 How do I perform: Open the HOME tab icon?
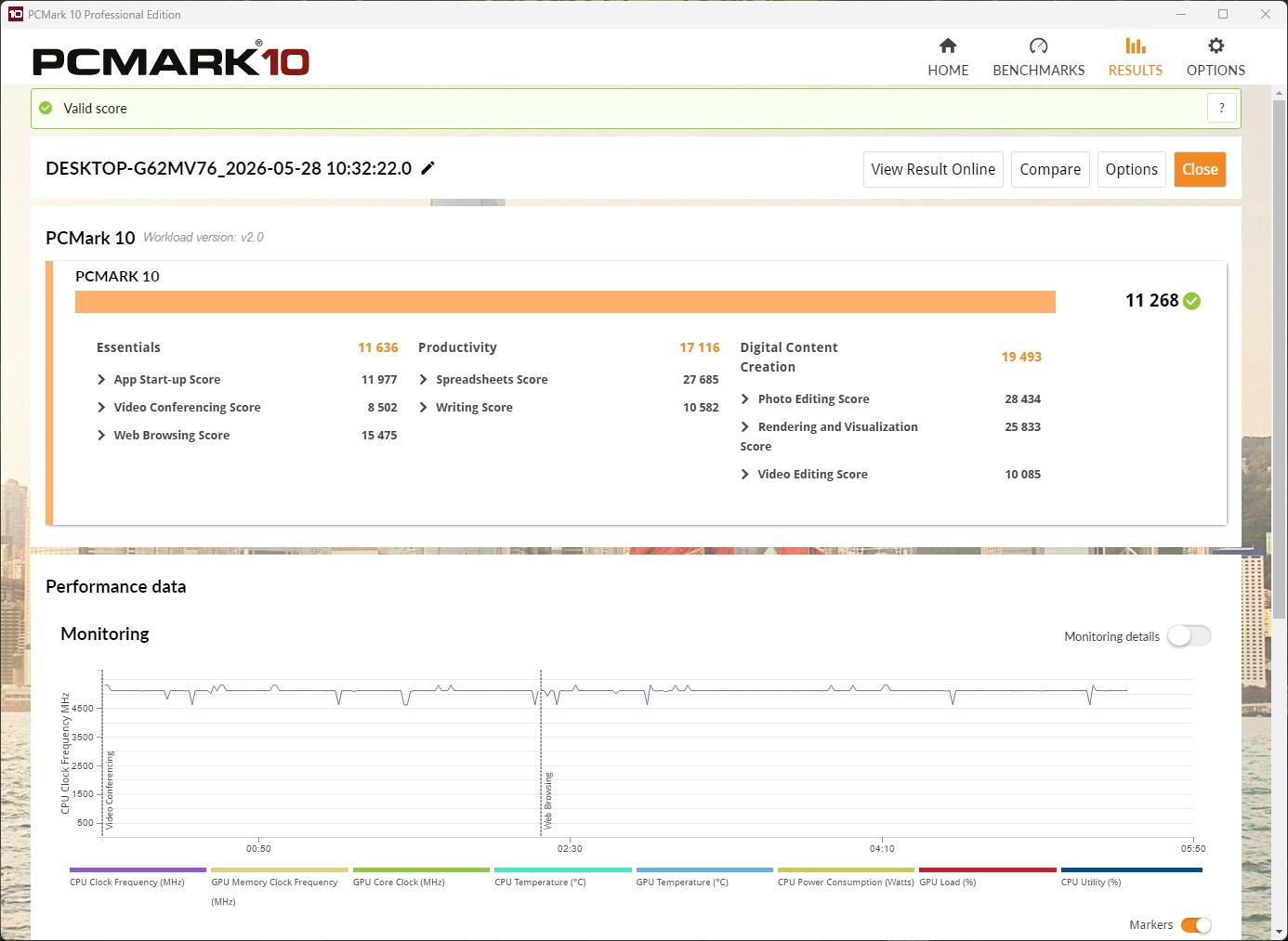(948, 46)
